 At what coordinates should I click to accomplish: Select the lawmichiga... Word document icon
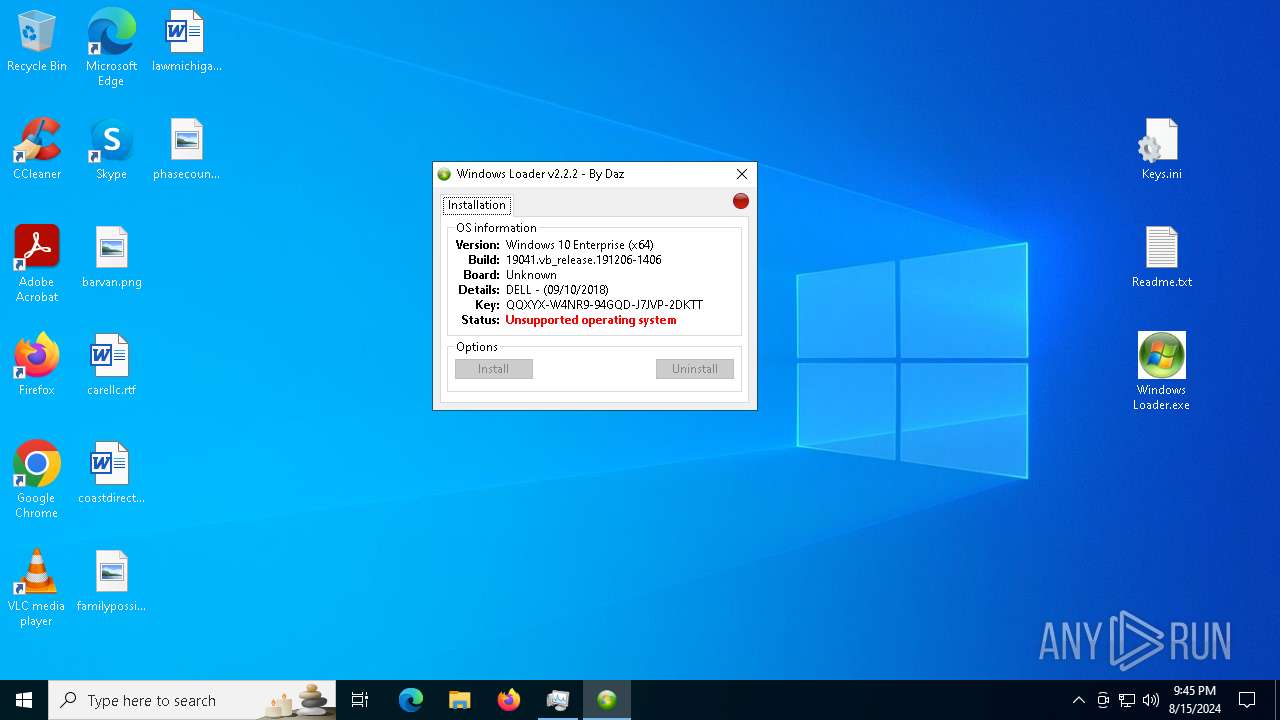187,42
